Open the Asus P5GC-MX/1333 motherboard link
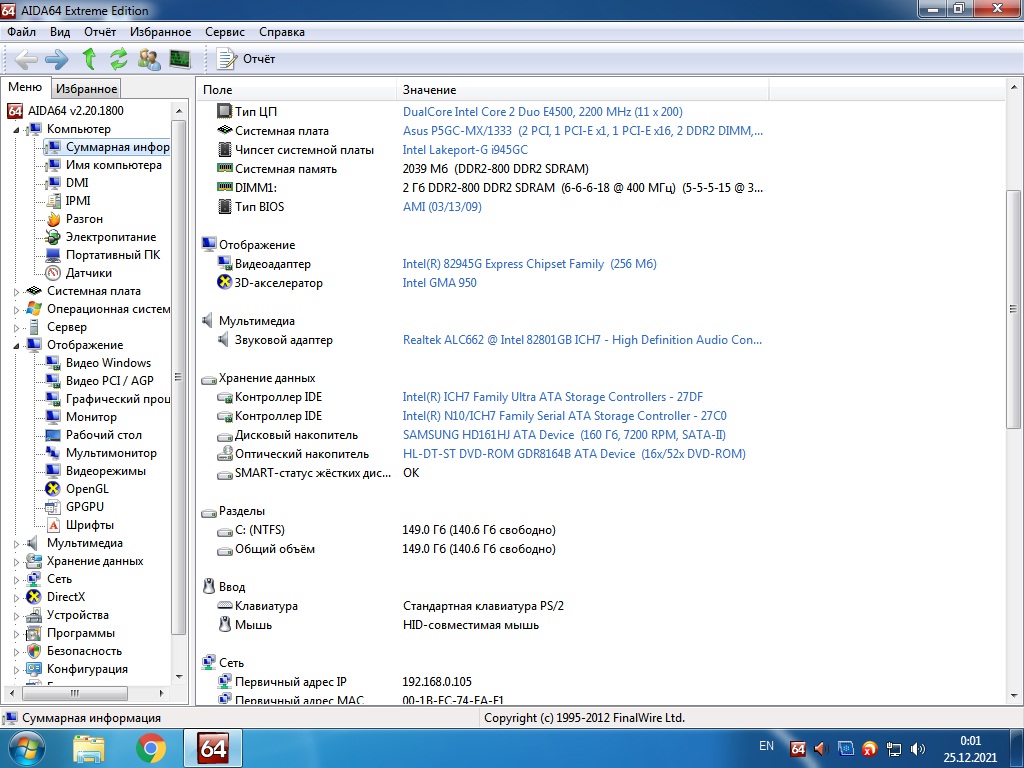Viewport: 1024px width, 768px height. point(582,131)
